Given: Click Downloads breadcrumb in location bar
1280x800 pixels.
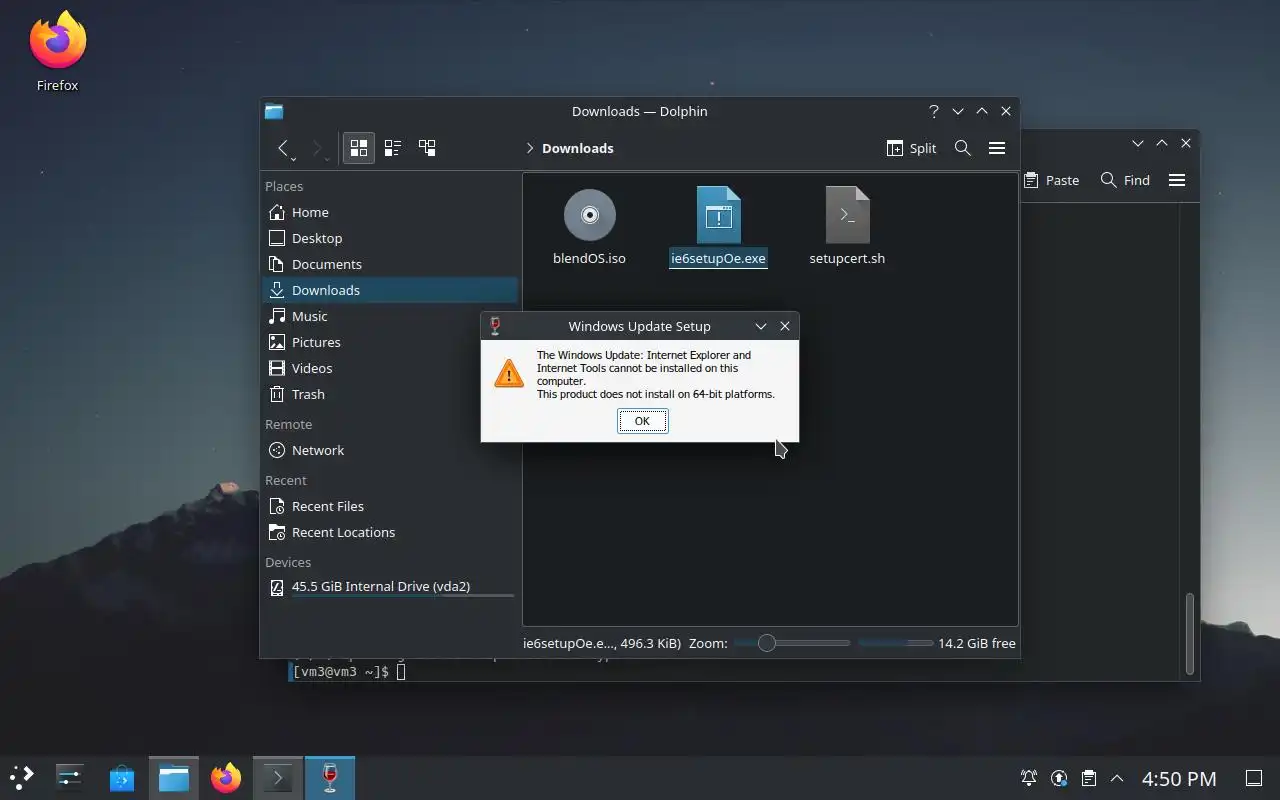Looking at the screenshot, I should click(x=578, y=148).
